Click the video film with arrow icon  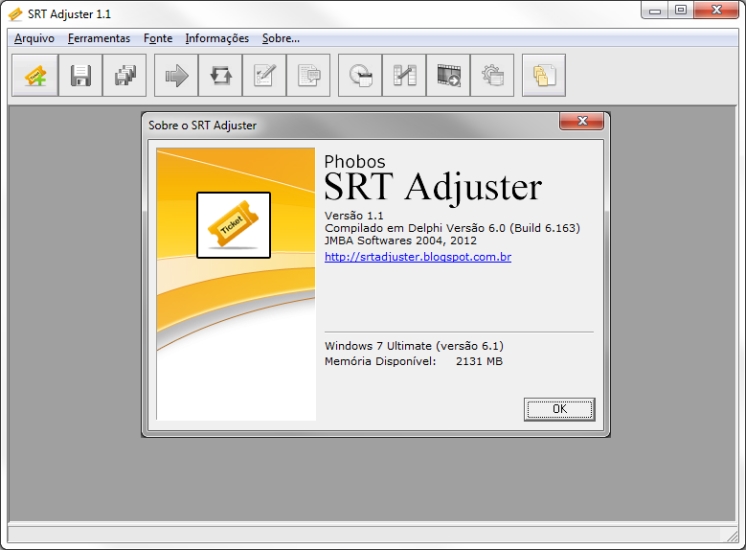tap(448, 76)
